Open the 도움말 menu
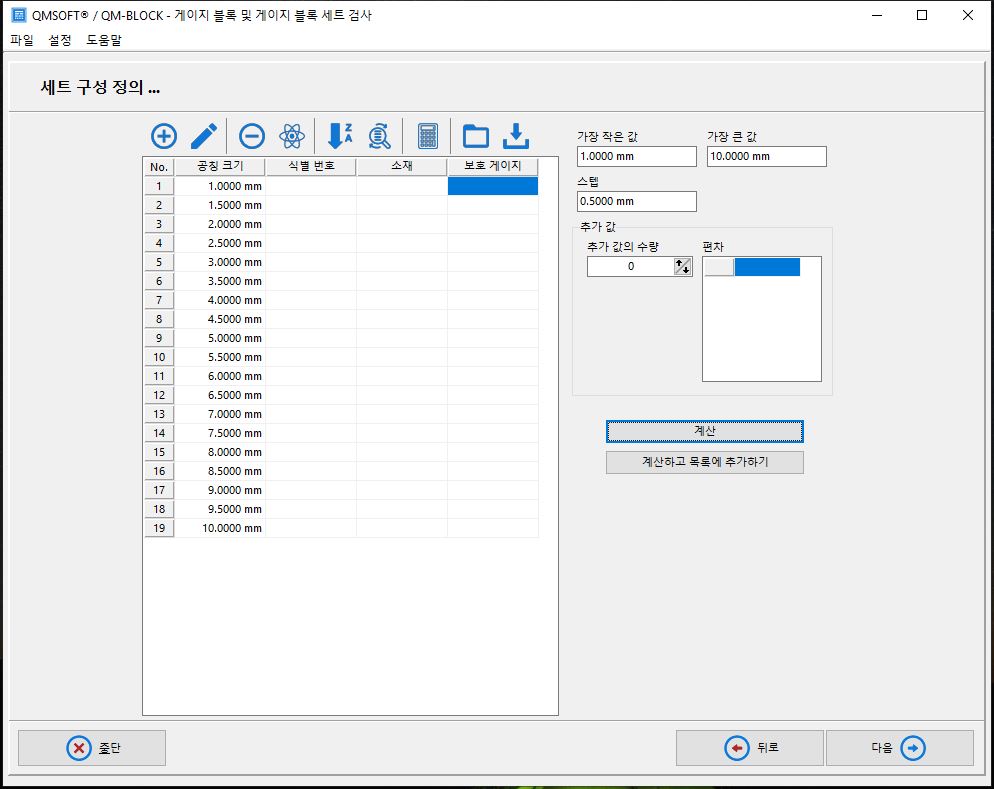 click(104, 40)
